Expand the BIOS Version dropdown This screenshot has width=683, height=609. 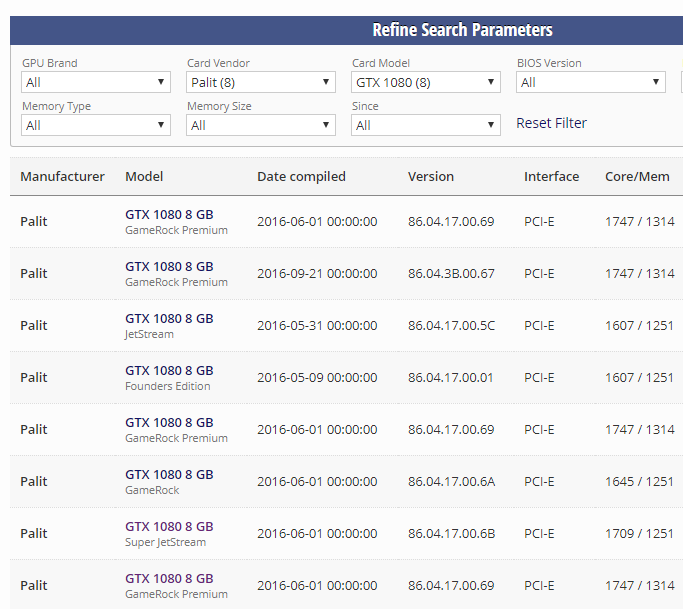(x=591, y=82)
